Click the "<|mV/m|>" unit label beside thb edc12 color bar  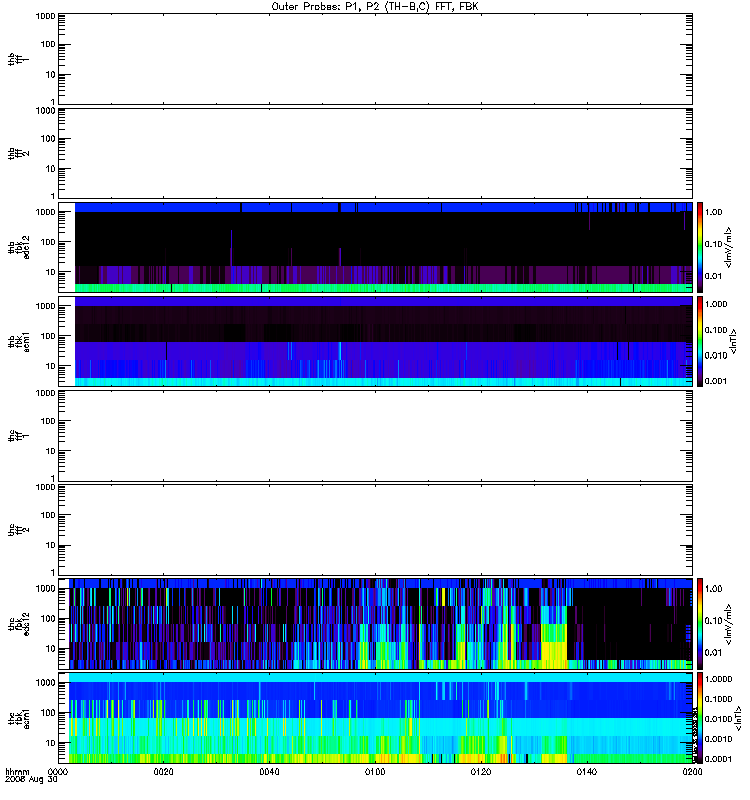[728, 247]
